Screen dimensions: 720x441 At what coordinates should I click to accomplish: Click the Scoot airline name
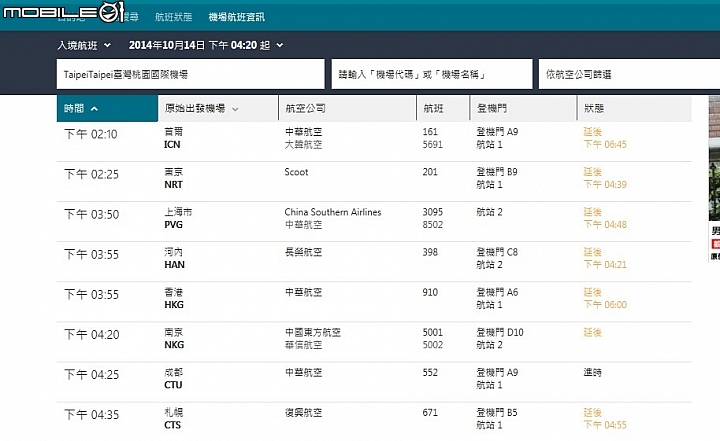[x=296, y=172]
